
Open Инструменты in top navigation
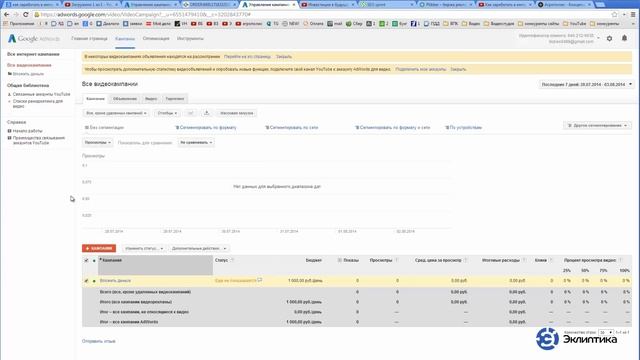[190, 38]
